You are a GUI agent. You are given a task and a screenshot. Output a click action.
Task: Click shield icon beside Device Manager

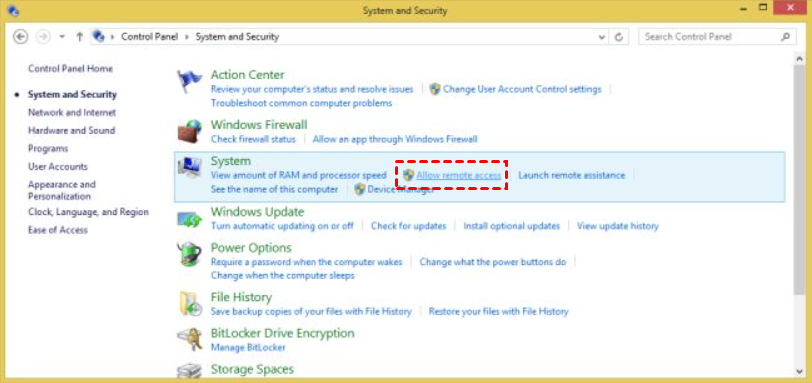pyautogui.click(x=360, y=189)
